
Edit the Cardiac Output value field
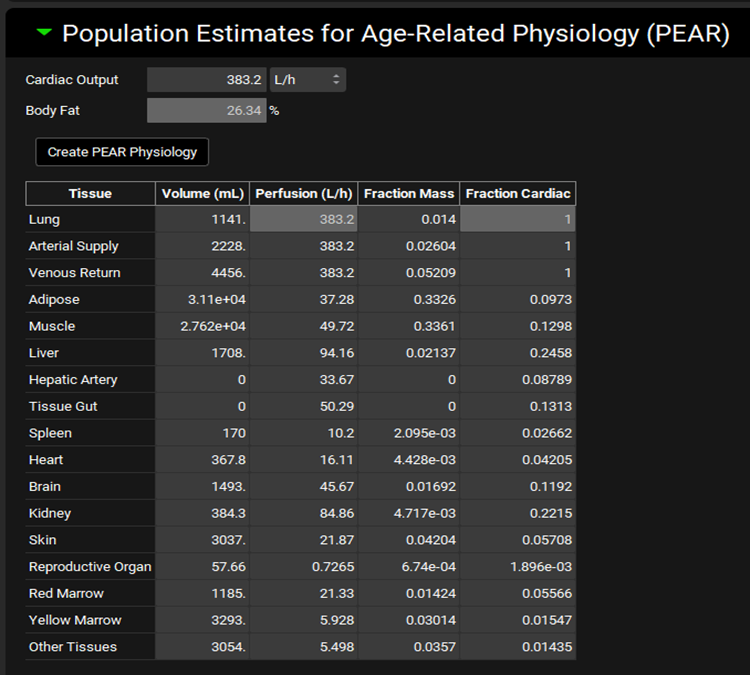[207, 80]
